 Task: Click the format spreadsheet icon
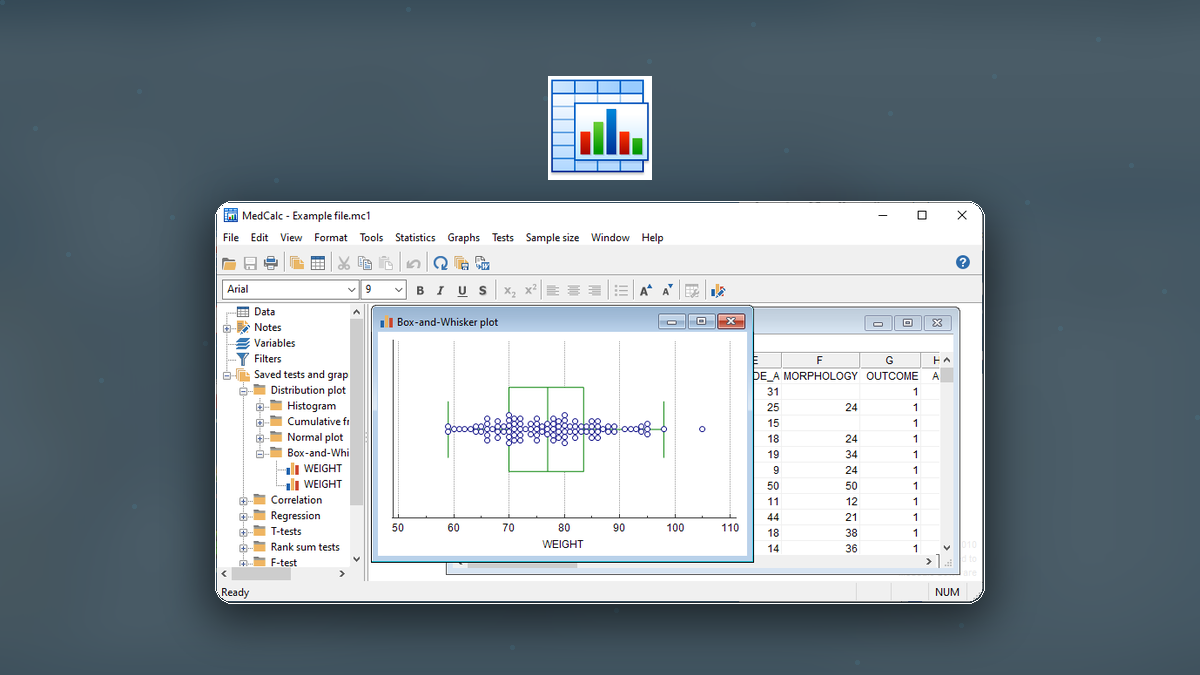point(692,290)
